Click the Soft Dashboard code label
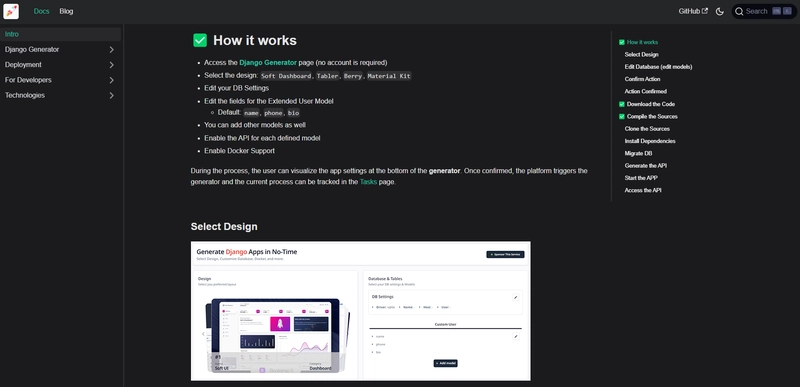This screenshot has height=387, width=800. click(x=286, y=76)
